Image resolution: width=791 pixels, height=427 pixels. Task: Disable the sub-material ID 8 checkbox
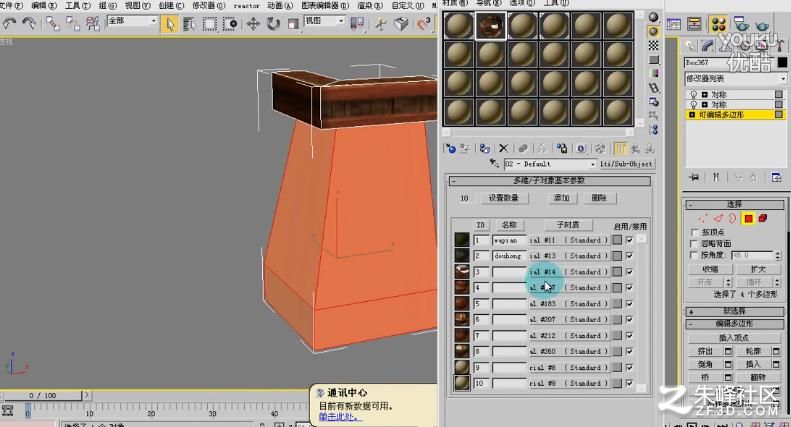(629, 351)
